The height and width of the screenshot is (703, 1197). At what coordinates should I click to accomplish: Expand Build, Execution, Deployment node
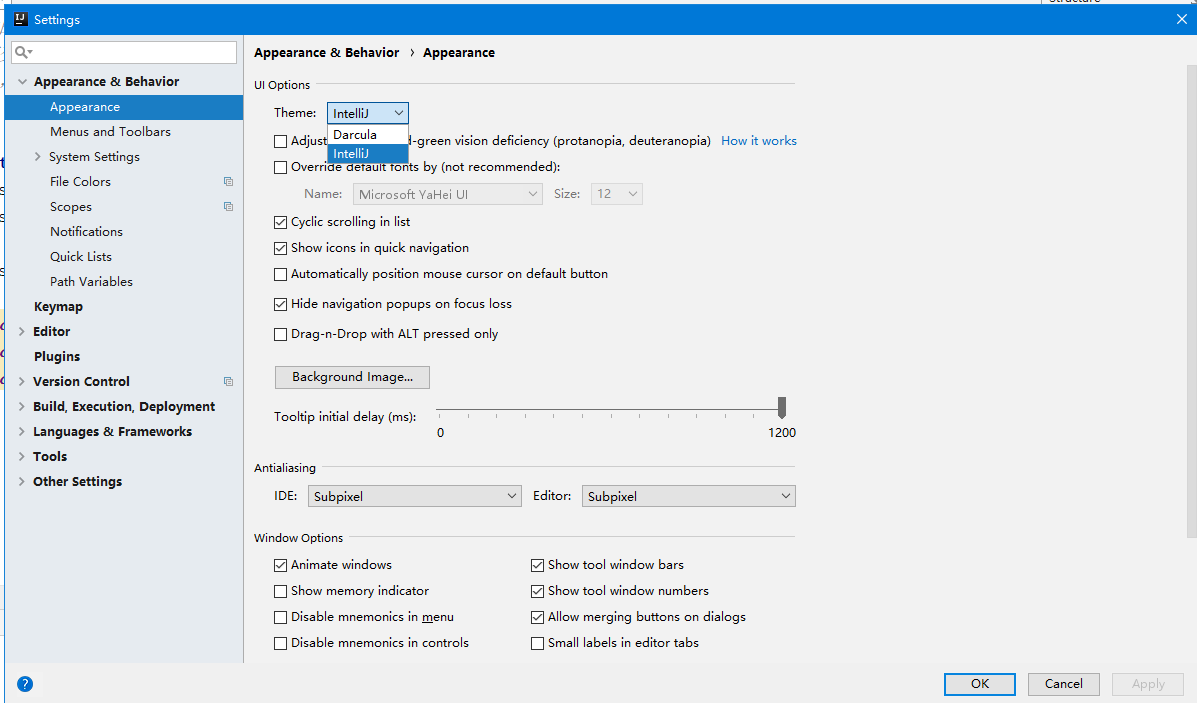(x=21, y=407)
